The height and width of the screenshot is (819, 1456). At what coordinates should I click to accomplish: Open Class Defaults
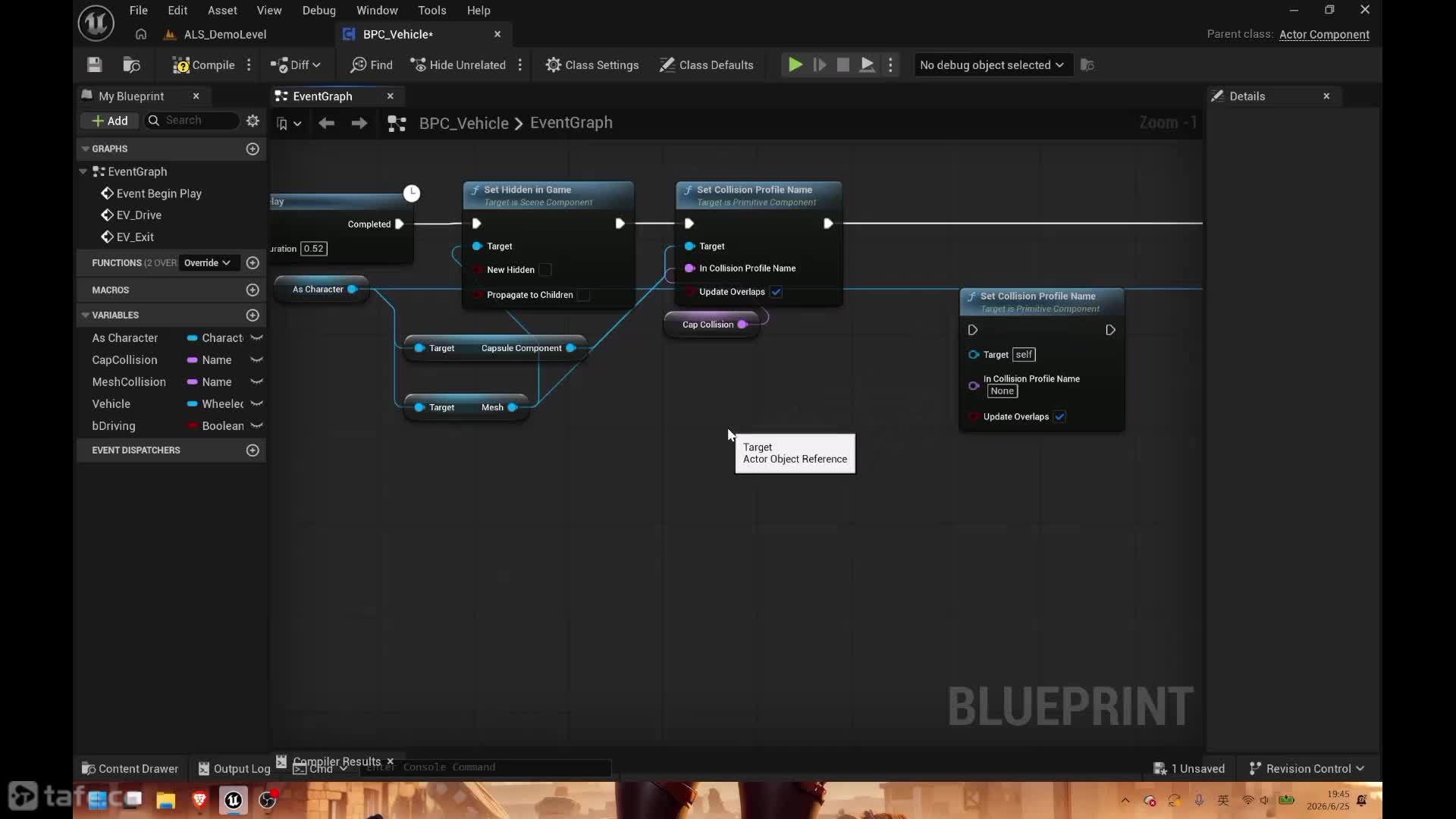click(706, 65)
